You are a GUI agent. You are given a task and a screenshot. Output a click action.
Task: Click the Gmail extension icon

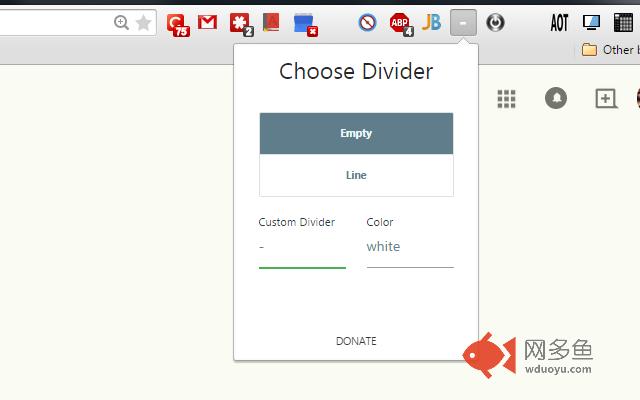tap(208, 22)
